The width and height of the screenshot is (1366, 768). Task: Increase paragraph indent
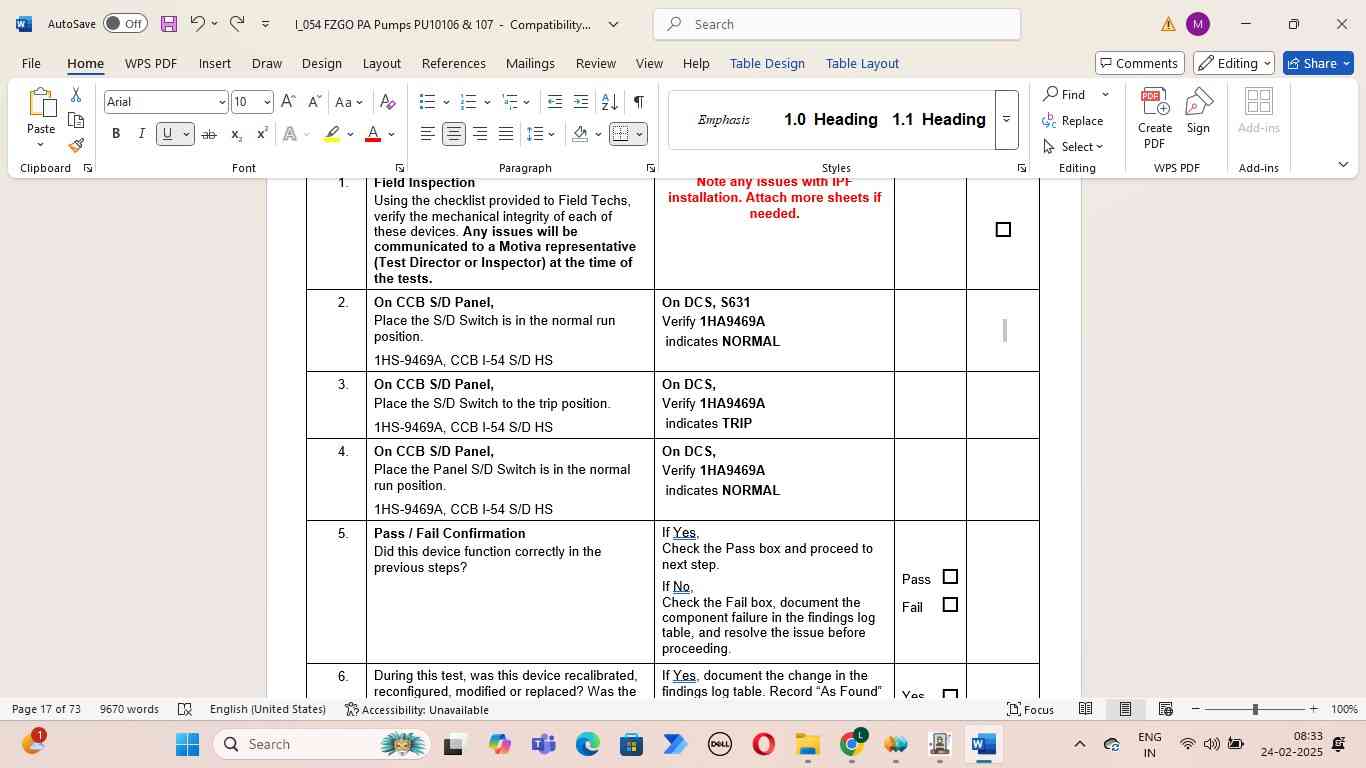(x=581, y=102)
